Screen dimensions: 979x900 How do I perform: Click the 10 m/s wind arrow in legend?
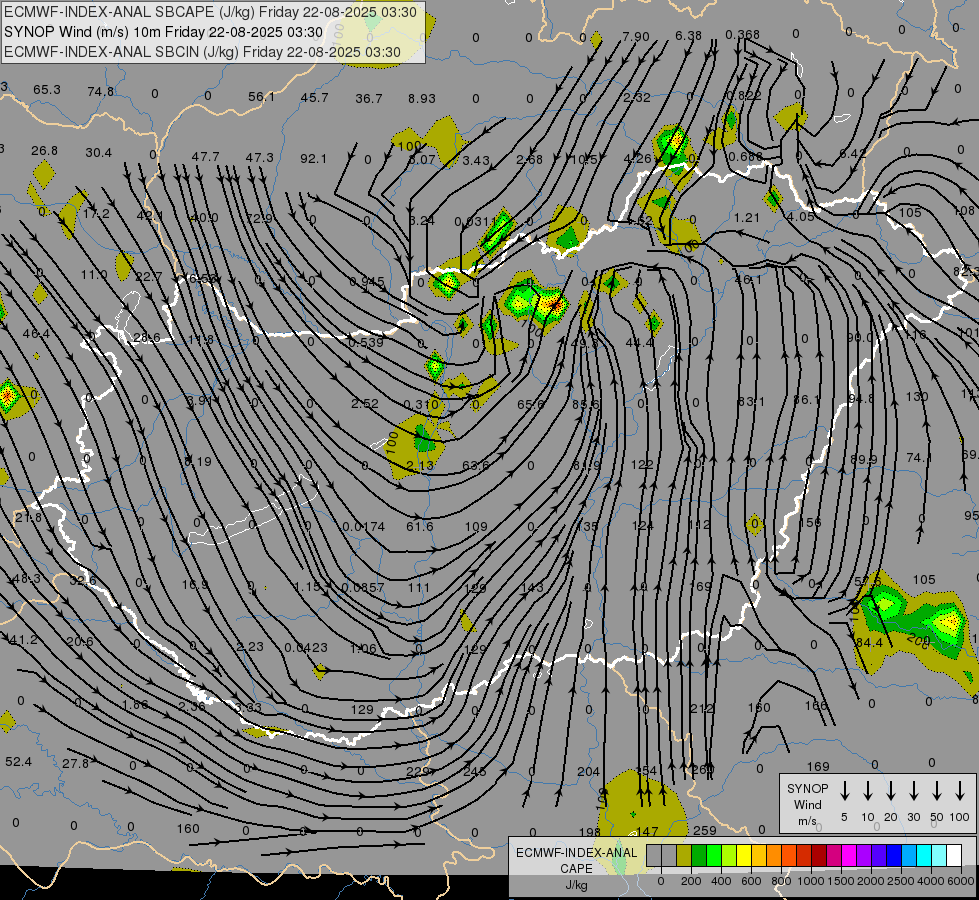[x=867, y=790]
